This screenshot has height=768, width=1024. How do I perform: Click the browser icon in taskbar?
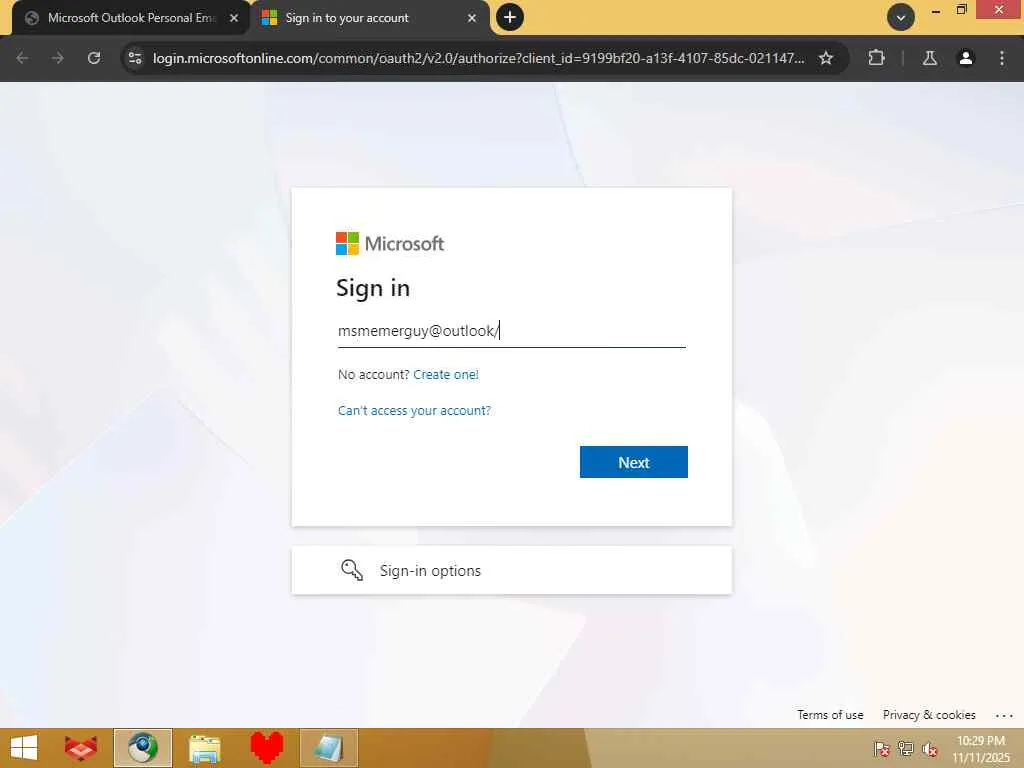tap(142, 748)
